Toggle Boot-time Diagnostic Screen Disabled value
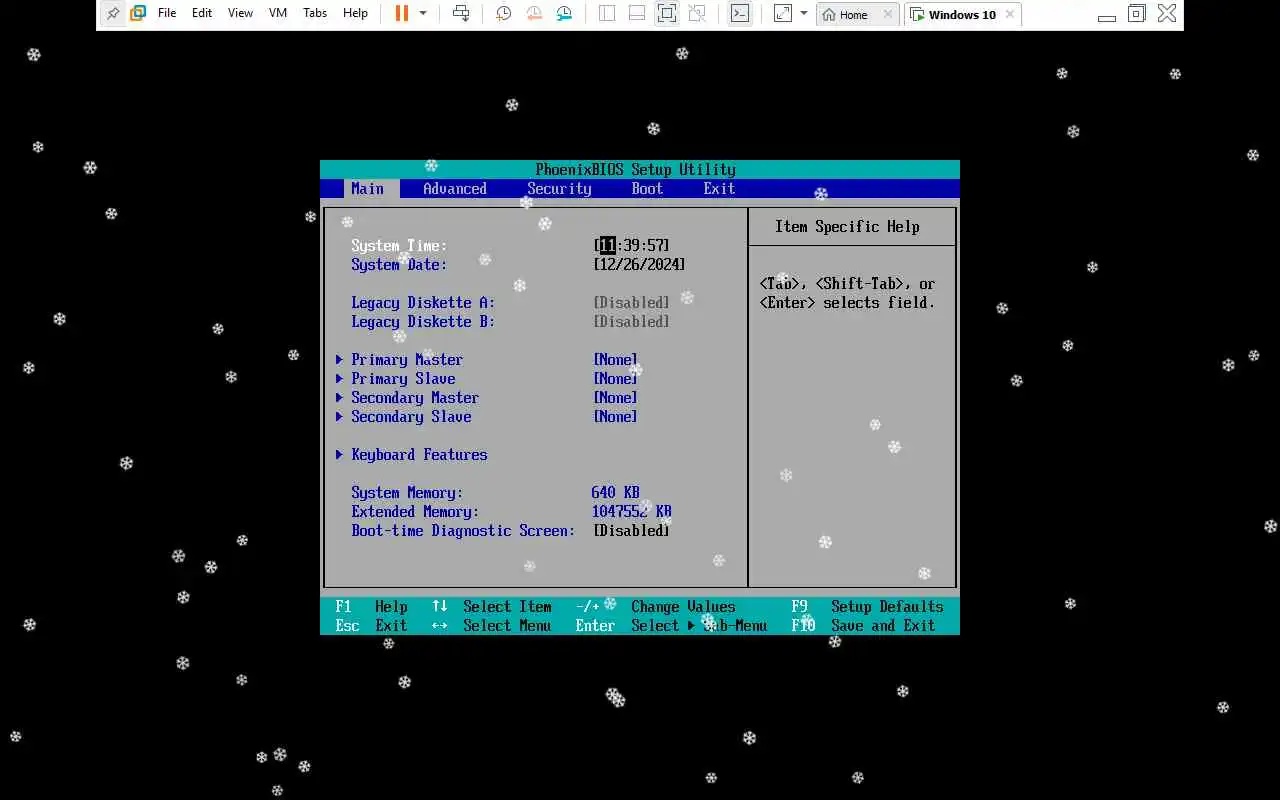The width and height of the screenshot is (1280, 800). point(631,530)
